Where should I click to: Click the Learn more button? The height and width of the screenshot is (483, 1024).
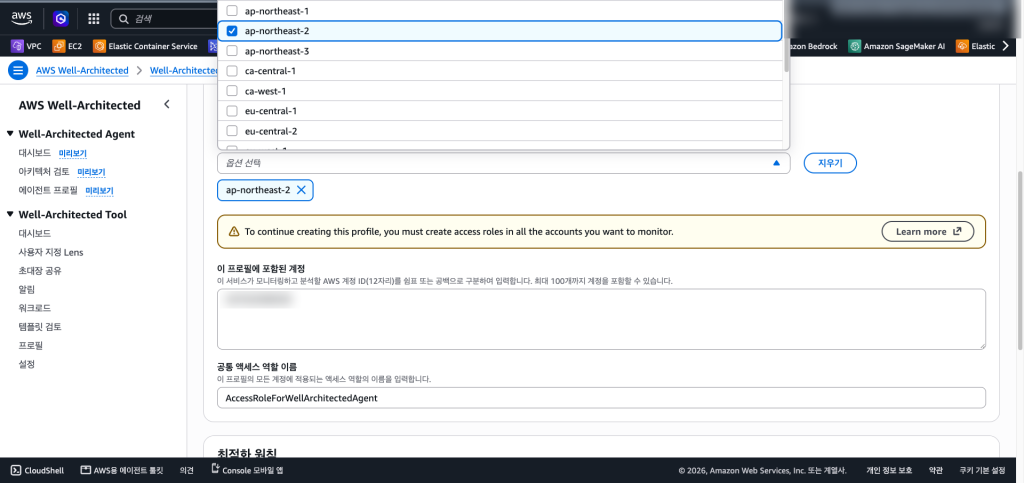pos(927,232)
